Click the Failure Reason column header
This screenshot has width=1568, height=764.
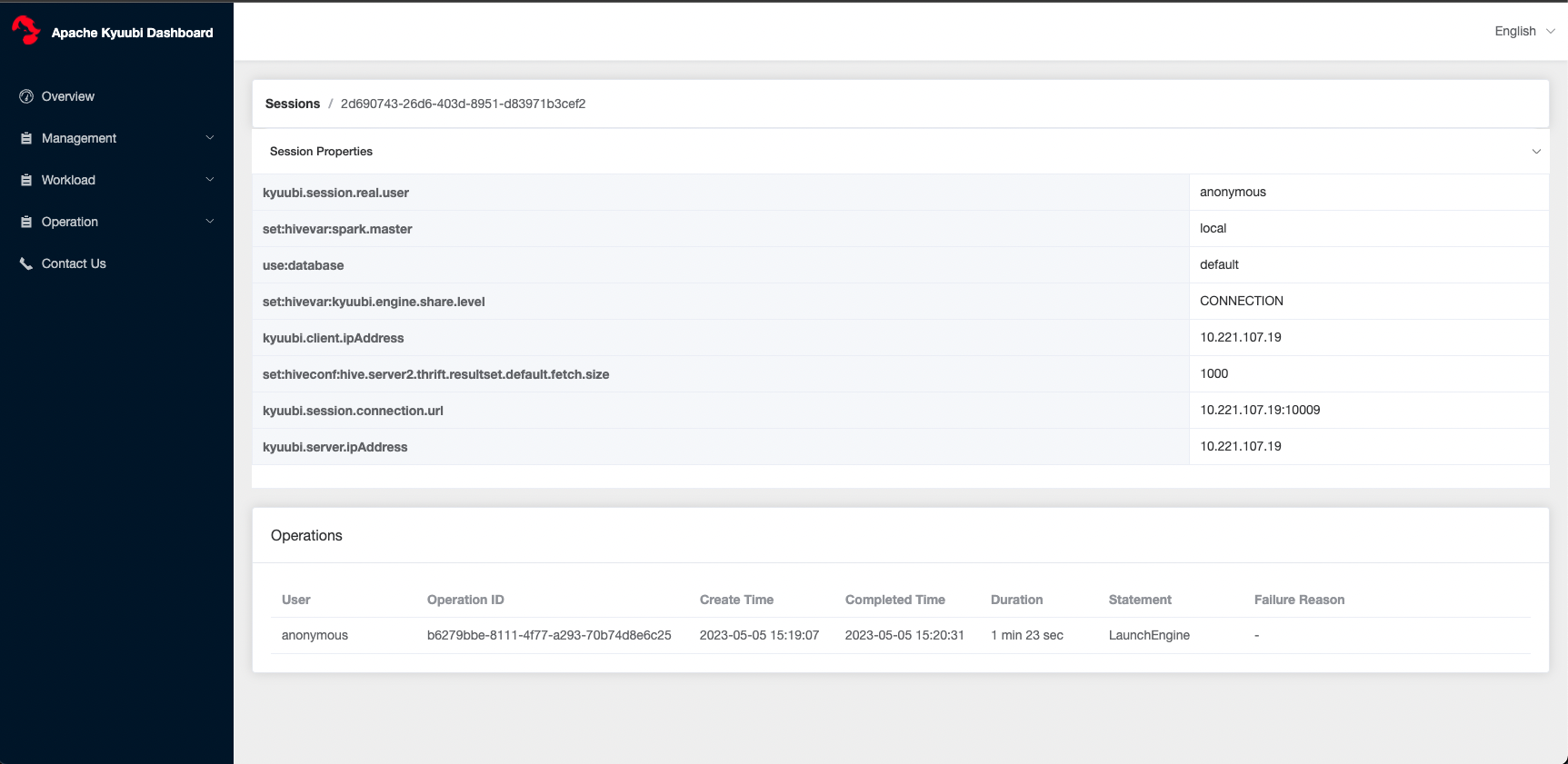[x=1299, y=600]
